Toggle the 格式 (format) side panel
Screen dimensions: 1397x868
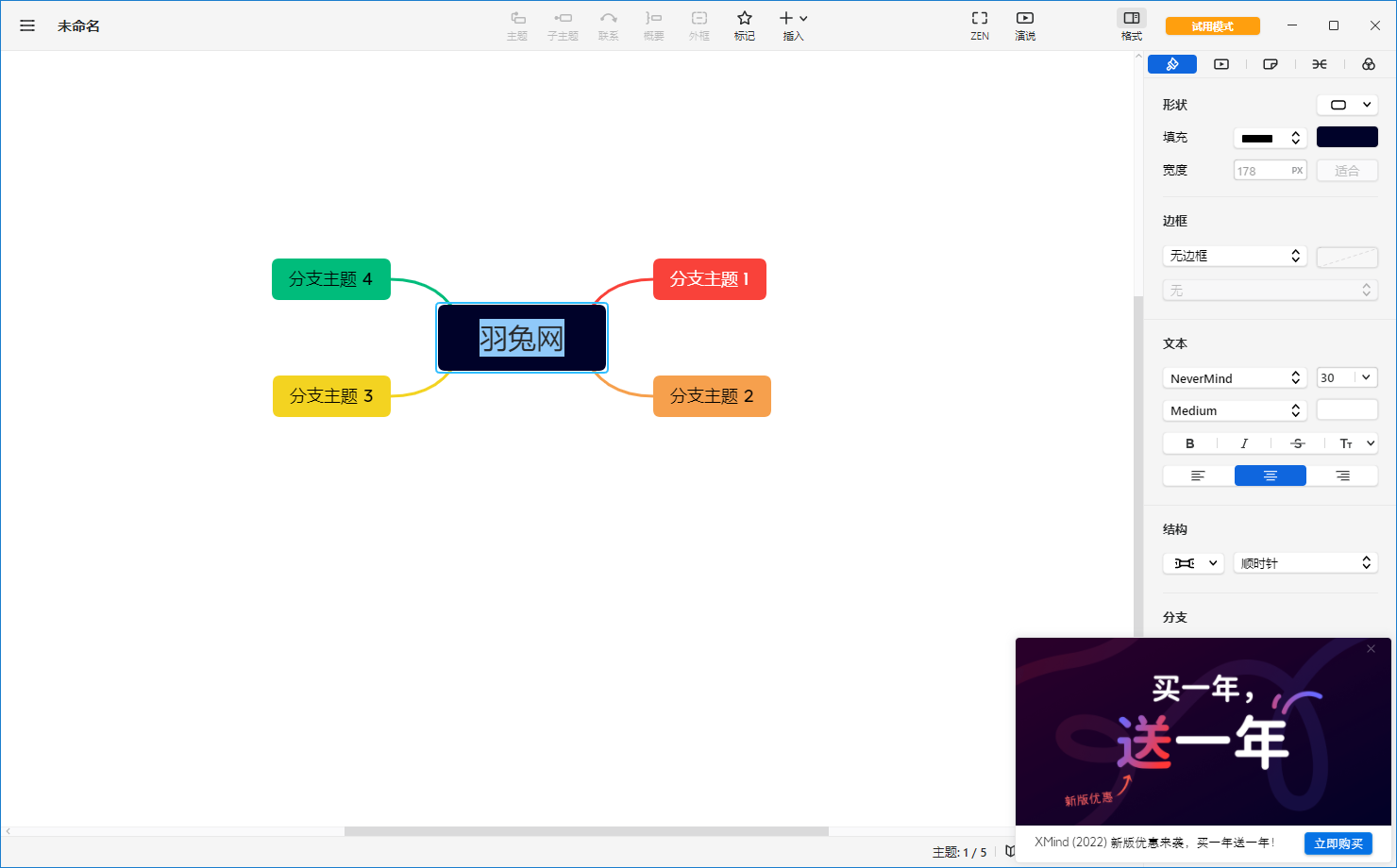1132,25
